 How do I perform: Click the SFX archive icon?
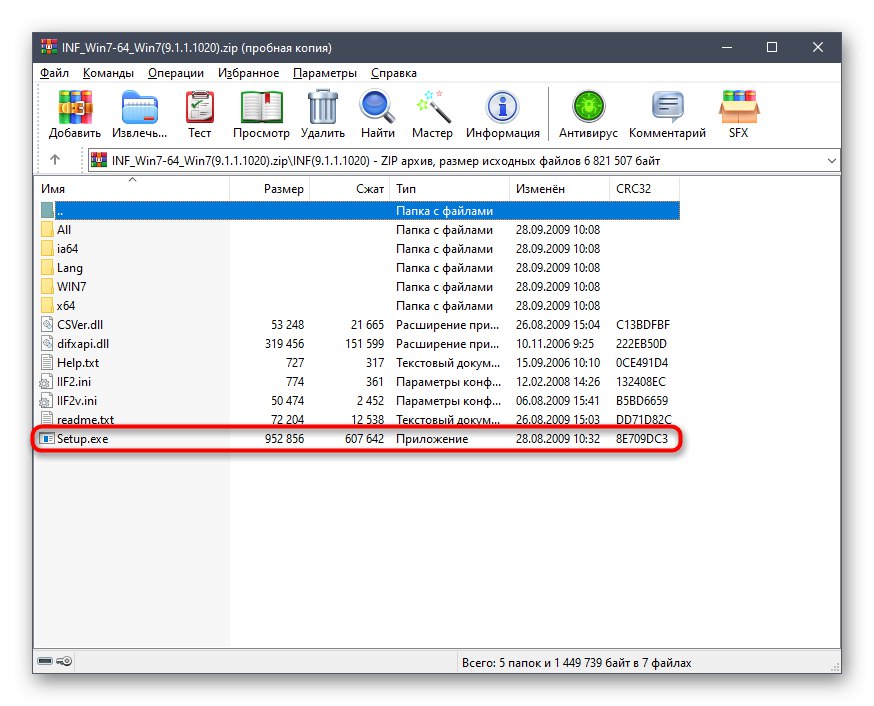tap(739, 106)
